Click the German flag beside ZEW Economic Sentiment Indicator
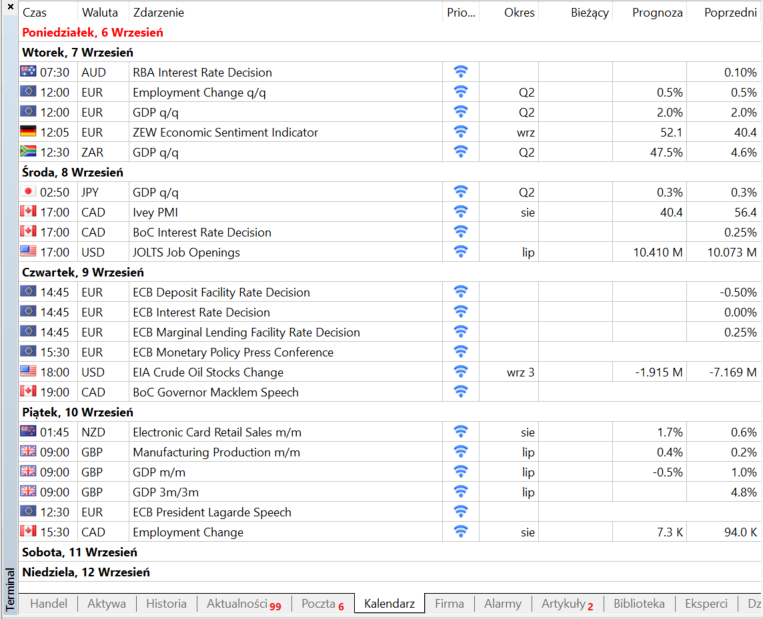763x619 pixels. point(28,131)
